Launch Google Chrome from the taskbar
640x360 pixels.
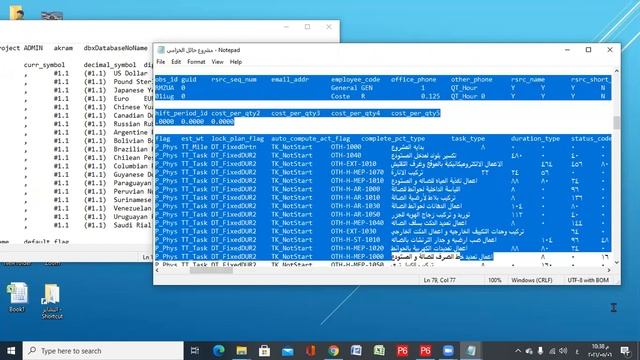pos(333,351)
